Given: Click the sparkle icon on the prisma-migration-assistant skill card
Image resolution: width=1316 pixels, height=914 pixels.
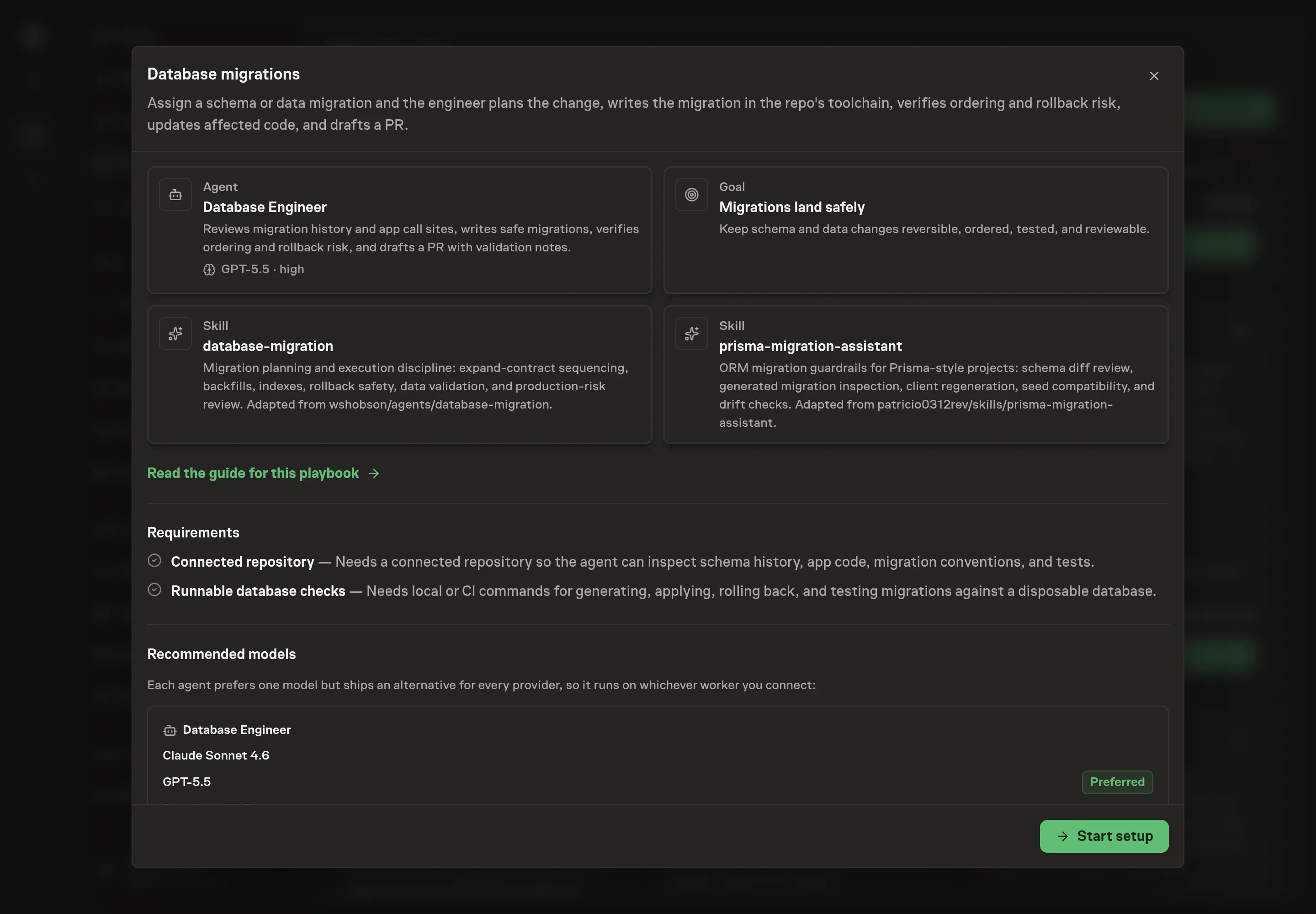Looking at the screenshot, I should [691, 334].
